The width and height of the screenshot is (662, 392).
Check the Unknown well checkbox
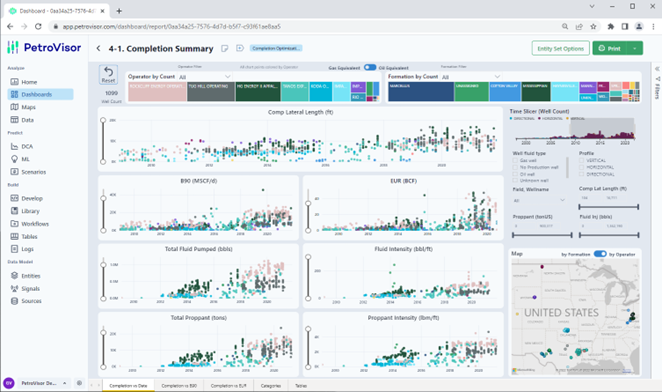pos(515,180)
